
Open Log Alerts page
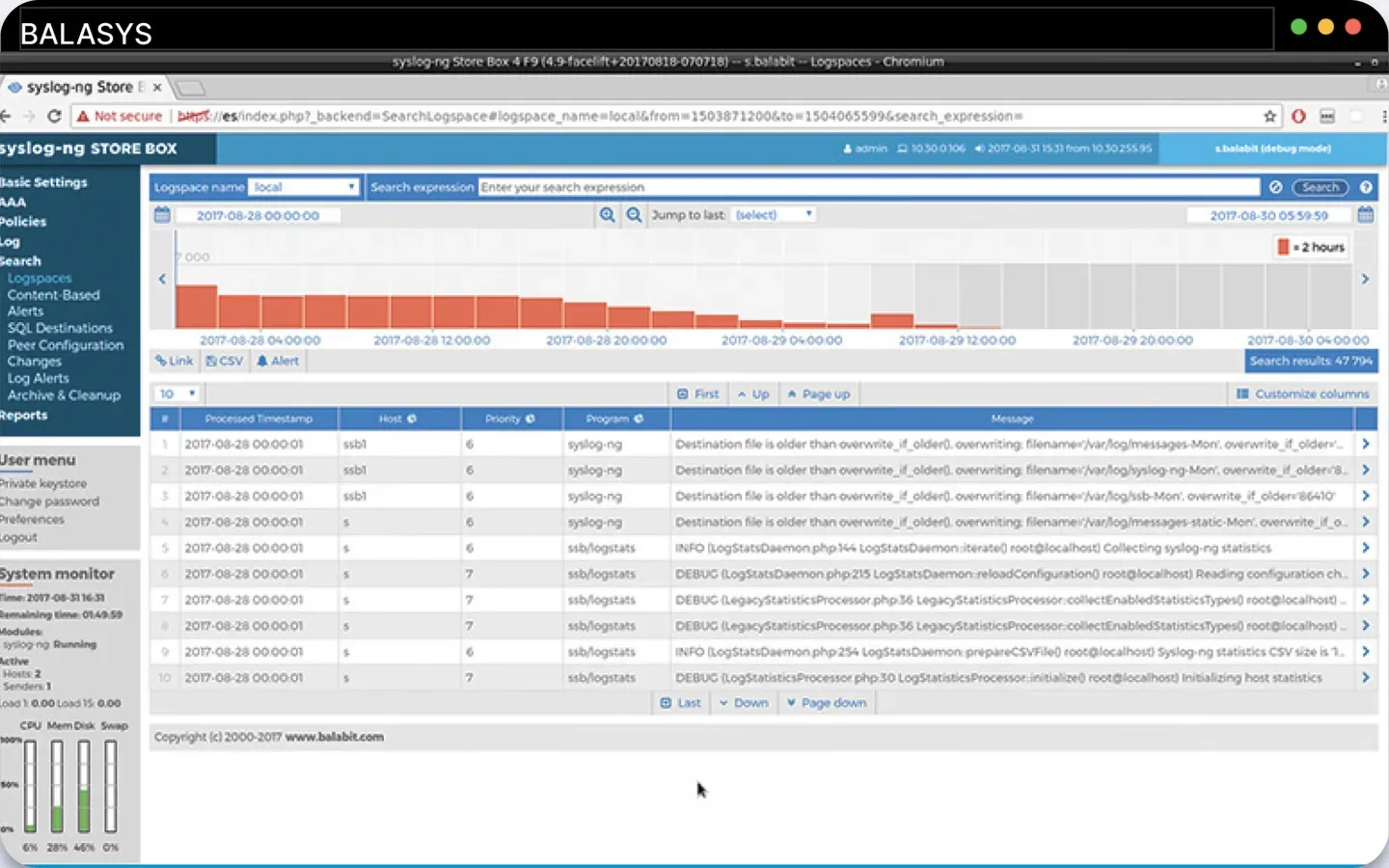tap(39, 378)
